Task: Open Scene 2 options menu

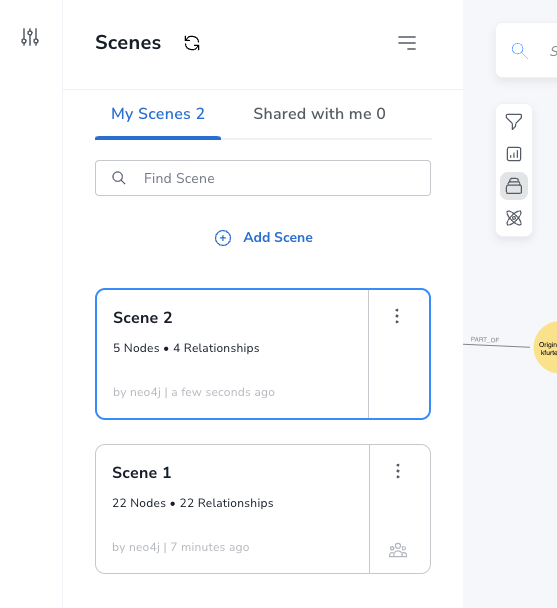Action: (397, 316)
